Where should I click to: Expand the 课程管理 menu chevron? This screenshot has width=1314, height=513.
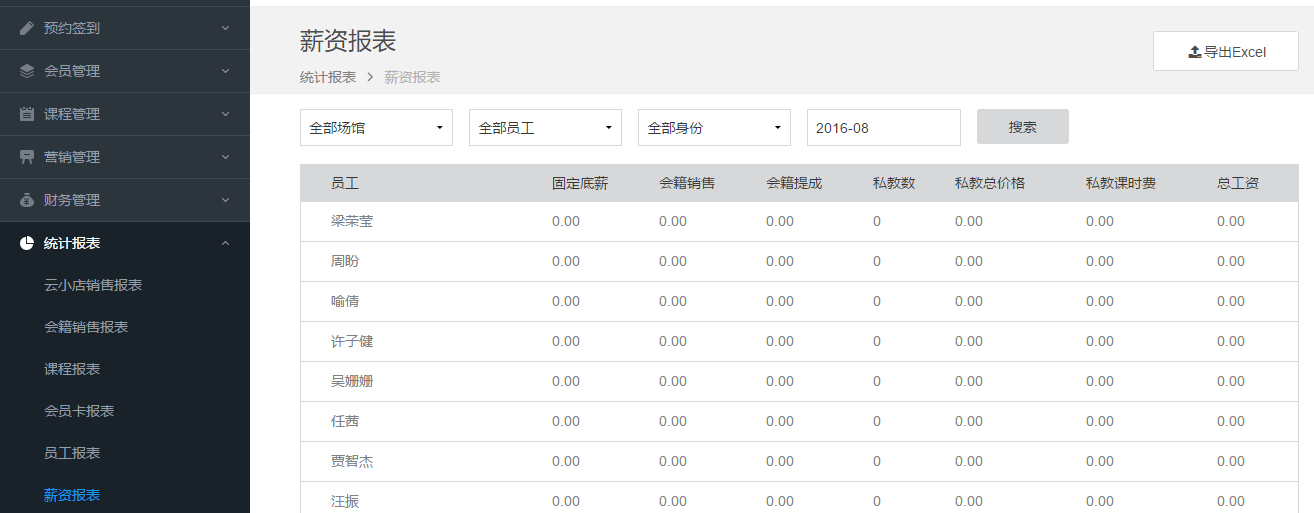coord(226,114)
